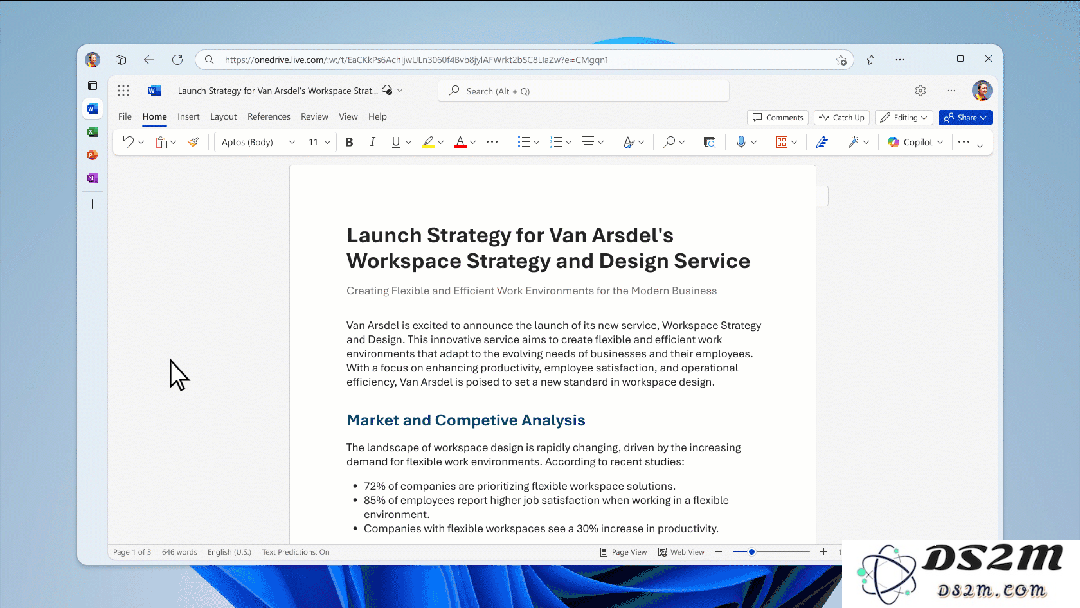1080x608 pixels.
Task: Open OneNote from the browser sidebar
Action: 92,178
